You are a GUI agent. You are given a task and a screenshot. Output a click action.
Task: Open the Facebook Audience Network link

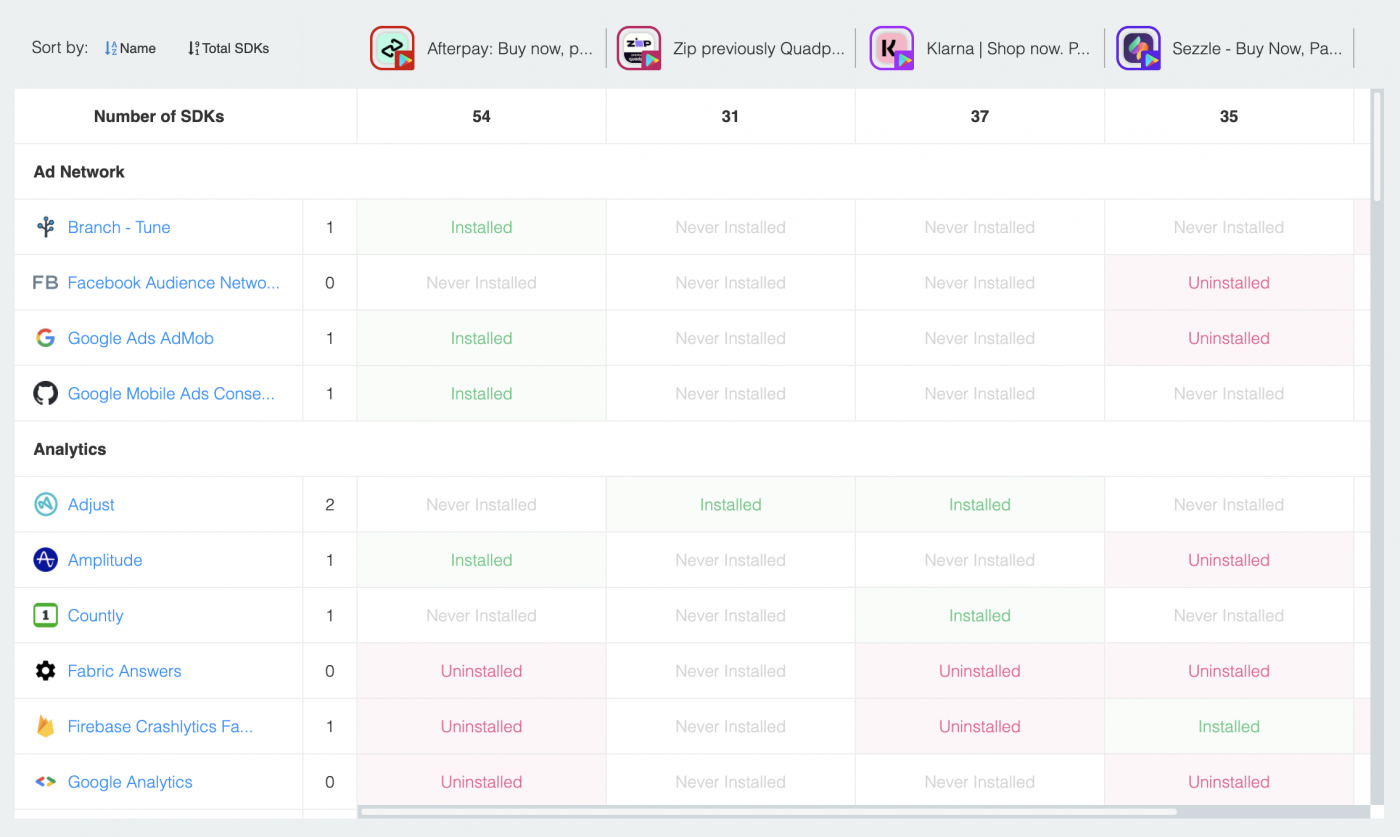pos(174,283)
